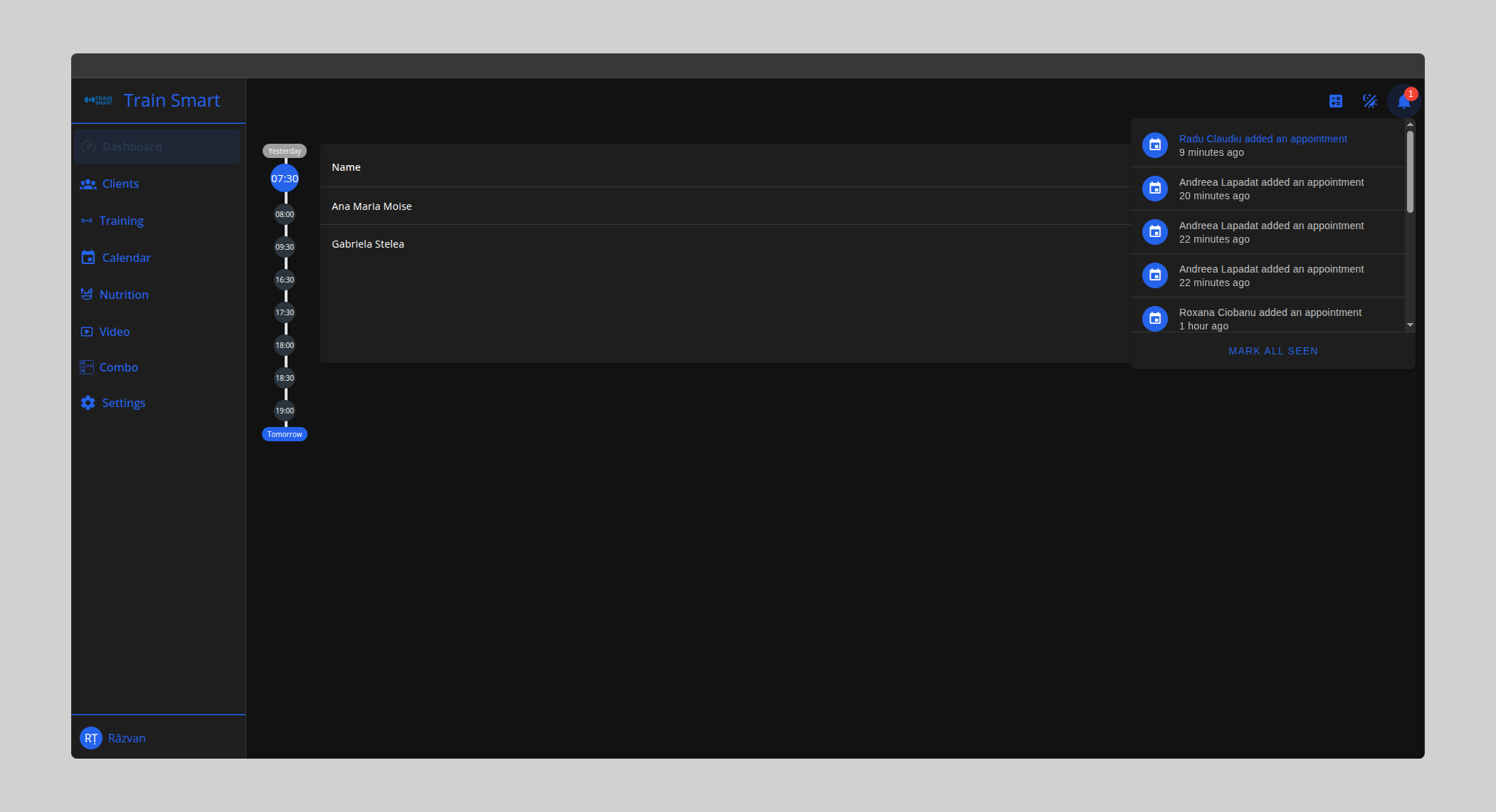The width and height of the screenshot is (1496, 812).
Task: Click the Clients people icon
Action: (x=88, y=184)
